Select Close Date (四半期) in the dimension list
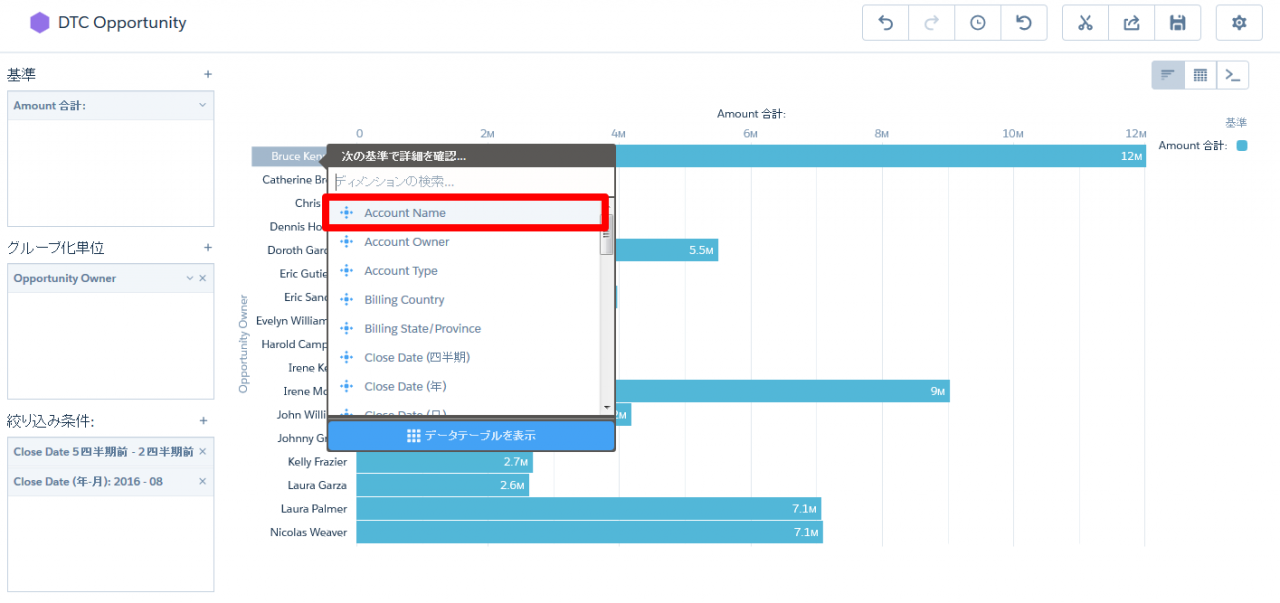The width and height of the screenshot is (1280, 603). tap(465, 358)
